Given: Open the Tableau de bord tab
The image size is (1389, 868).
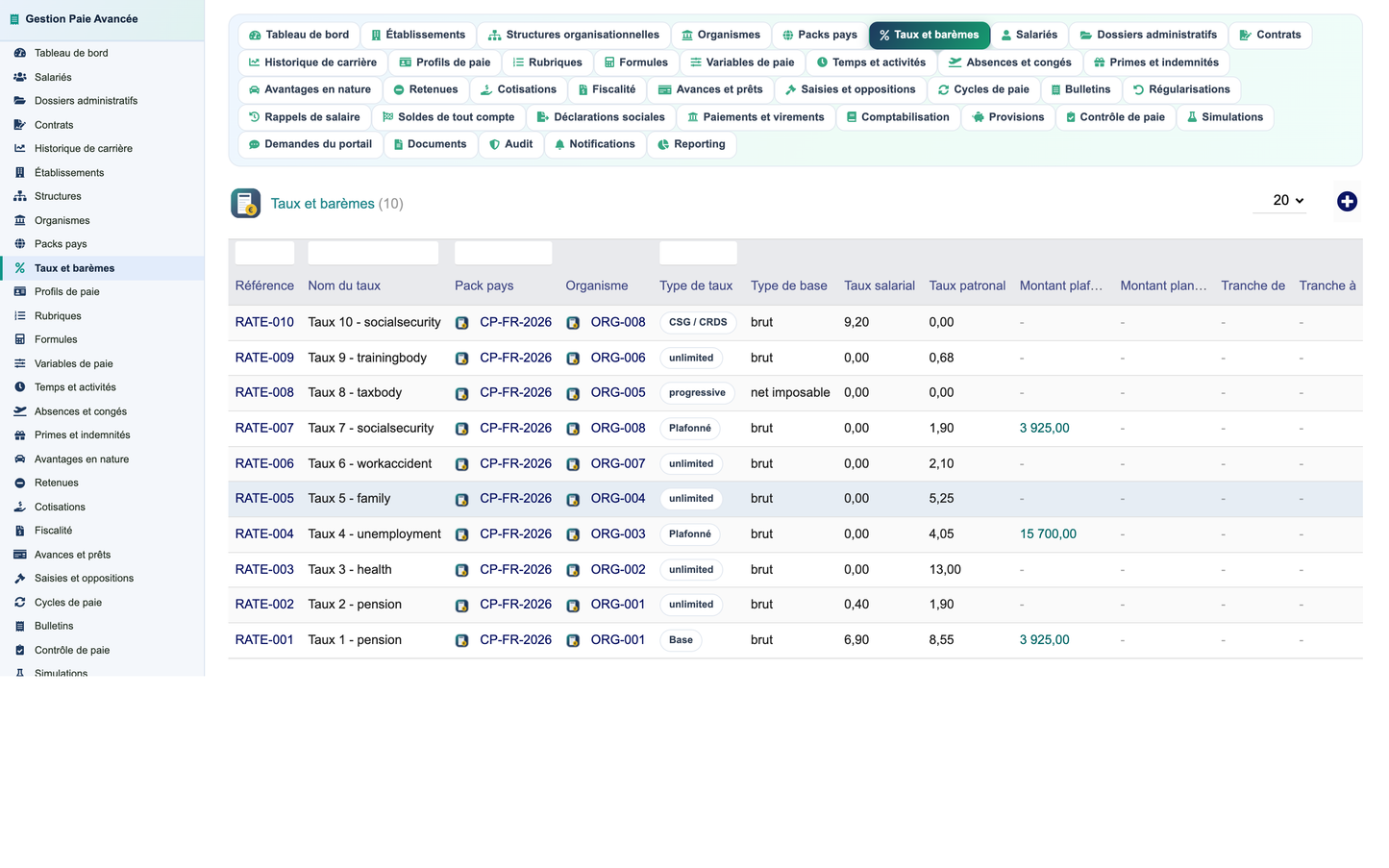Looking at the screenshot, I should click(x=299, y=35).
